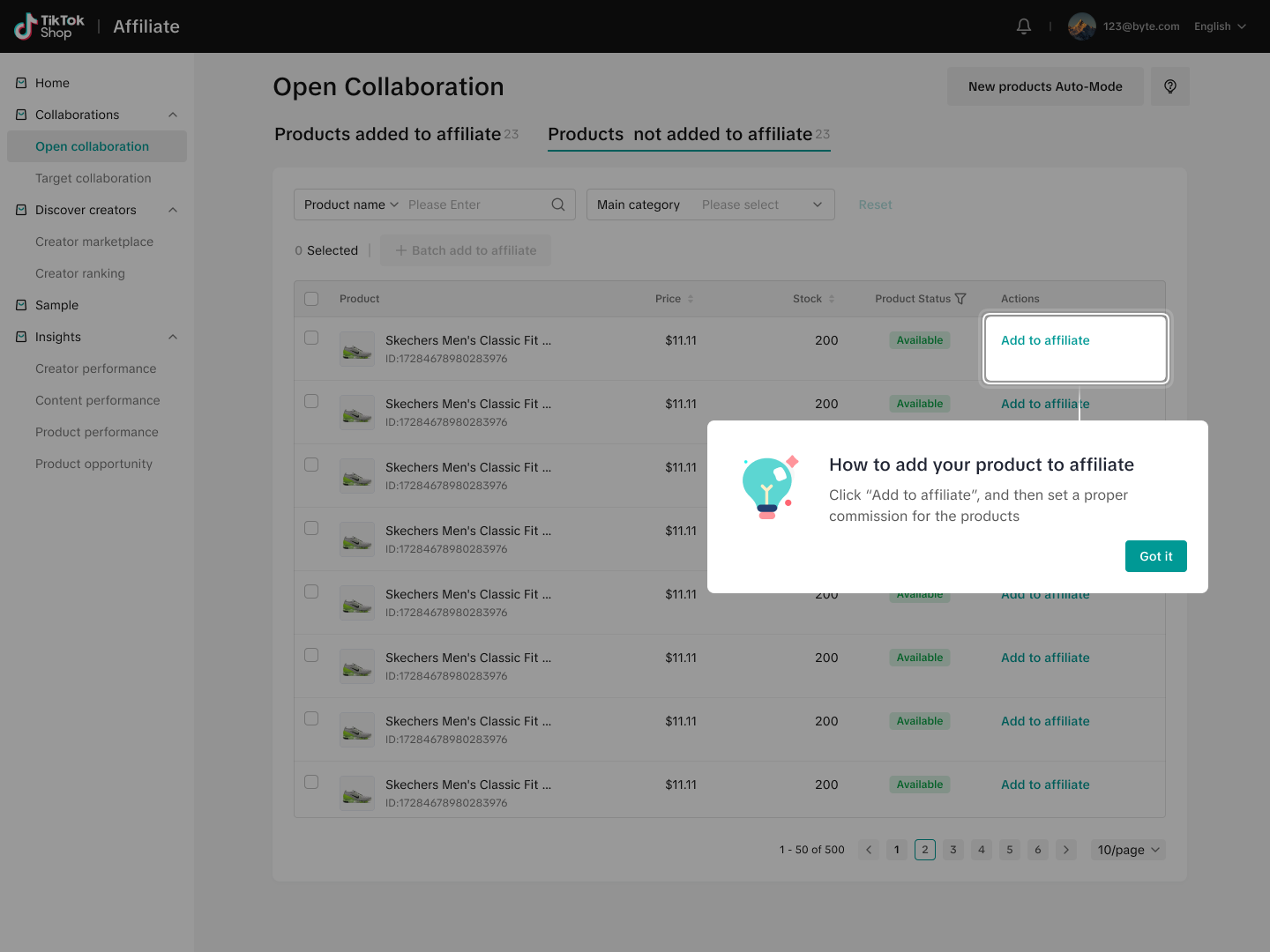Click the Sample icon in the sidebar
Image resolution: width=1270 pixels, height=952 pixels.
tap(21, 305)
